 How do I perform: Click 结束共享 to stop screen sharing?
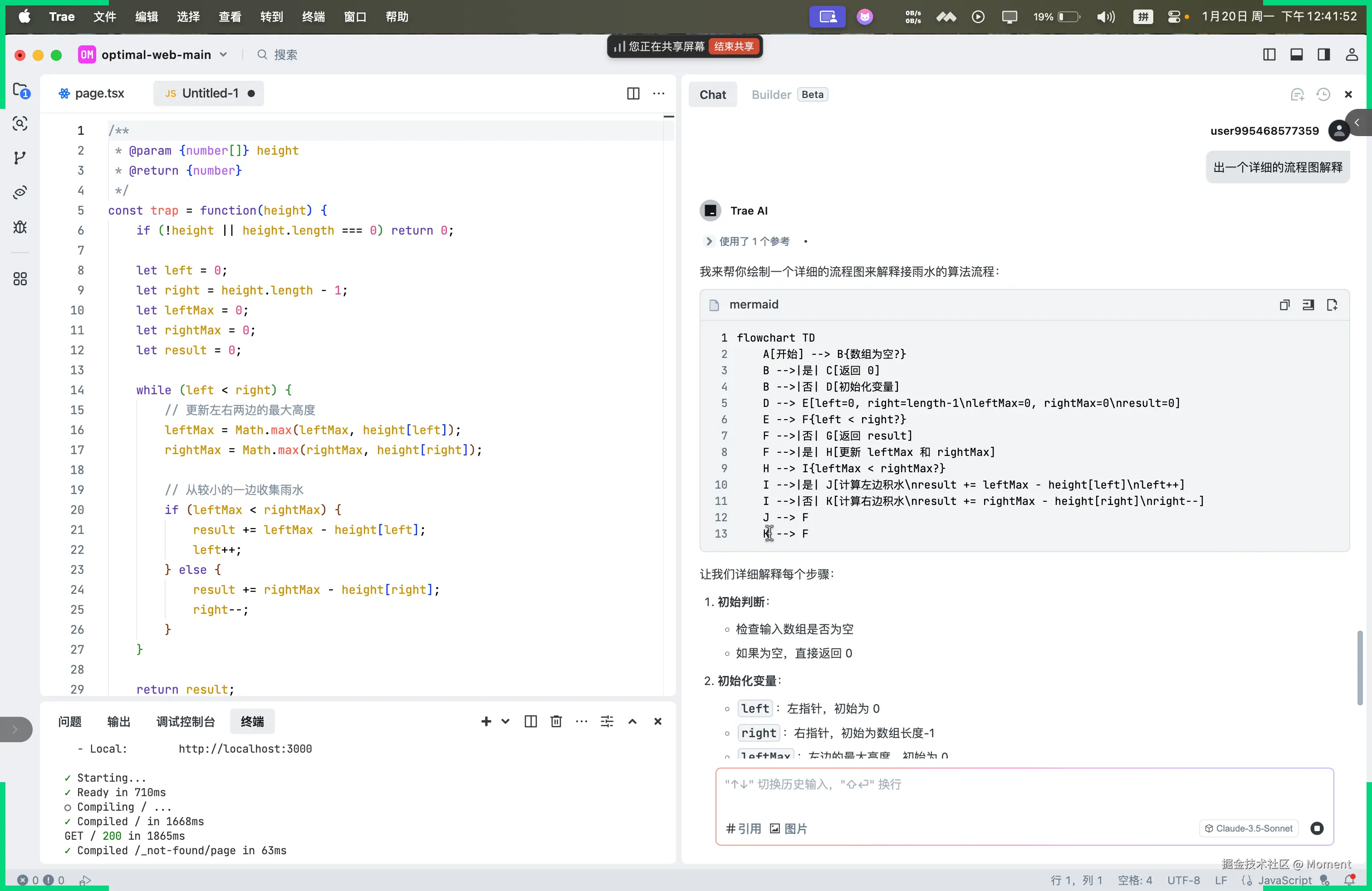(733, 46)
